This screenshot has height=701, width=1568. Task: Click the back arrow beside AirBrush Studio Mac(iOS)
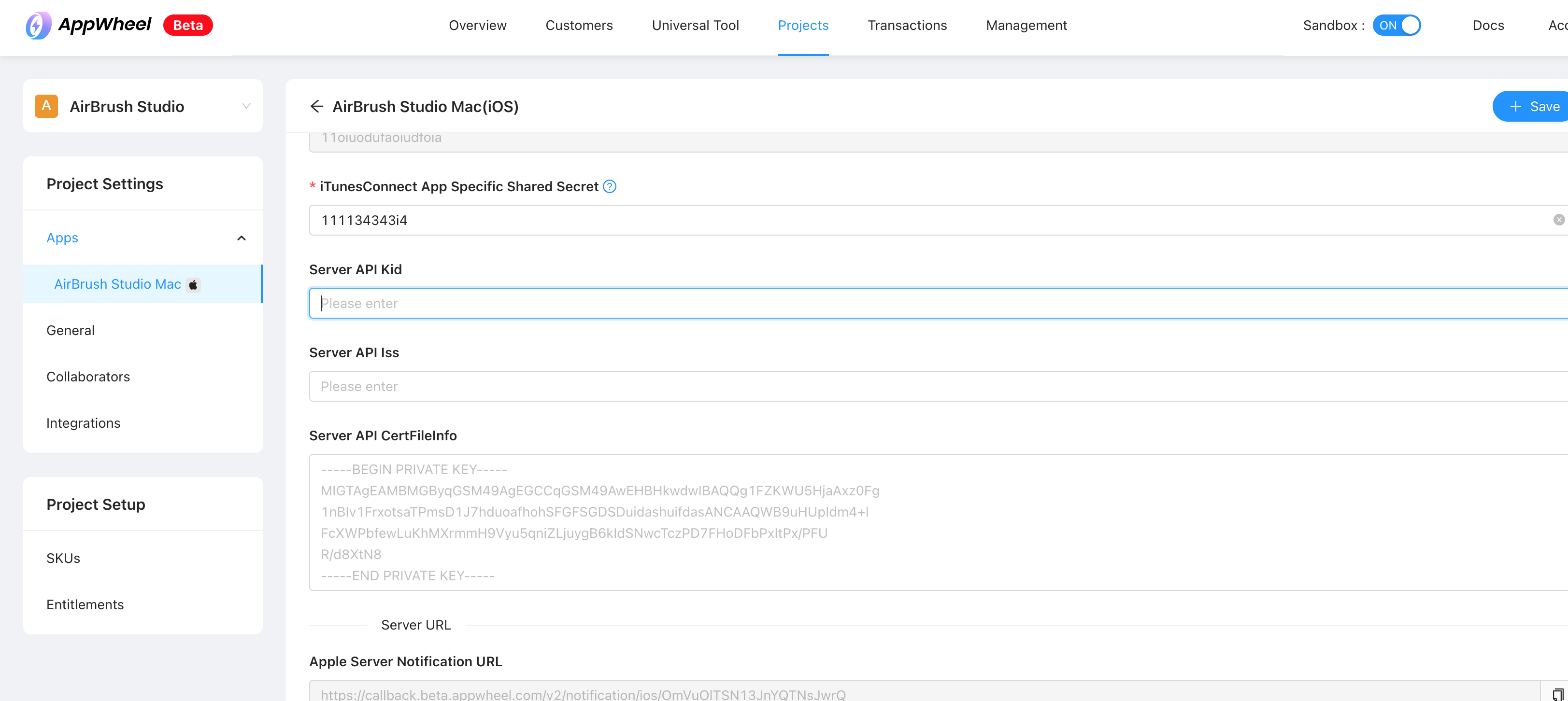[x=317, y=106]
